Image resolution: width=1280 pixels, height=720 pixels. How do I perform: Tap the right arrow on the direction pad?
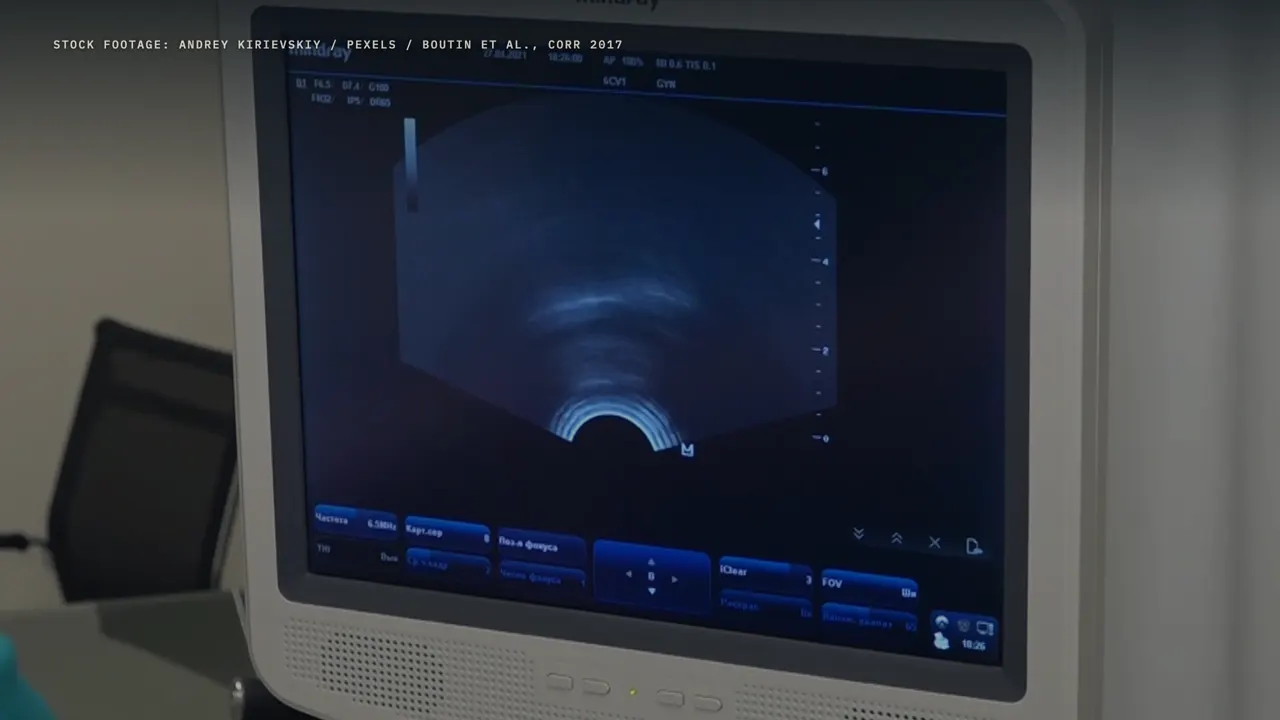(x=675, y=579)
